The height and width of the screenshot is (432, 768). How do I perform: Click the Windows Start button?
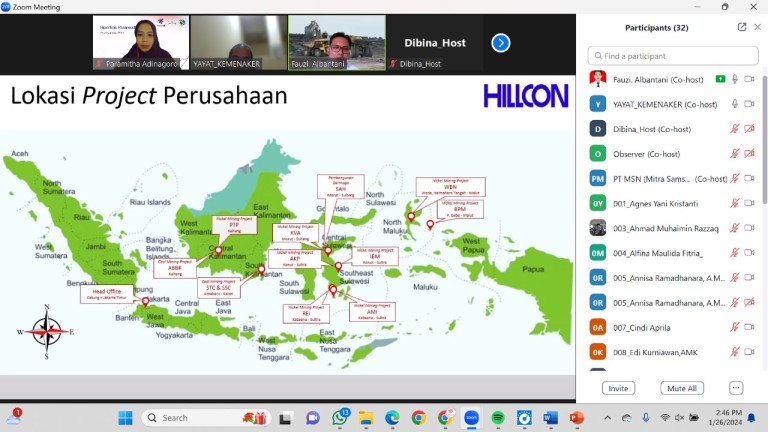click(125, 417)
